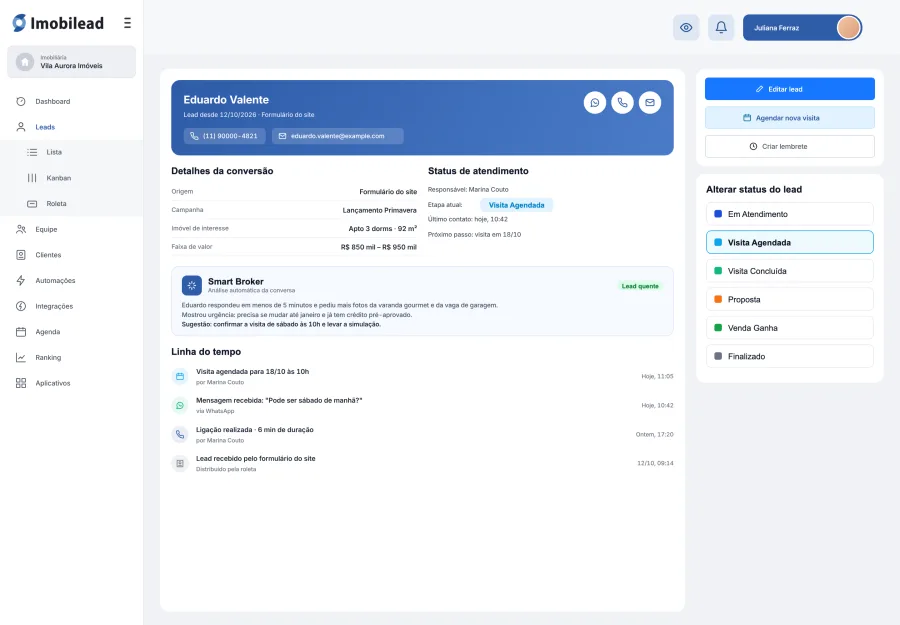Select Visita Agendada status option

[x=790, y=242]
